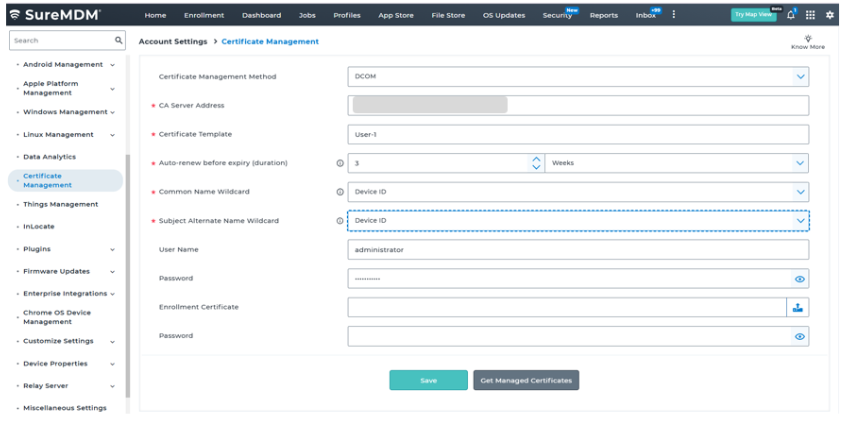Go to the Reports tab
The height and width of the screenshot is (442, 844).
click(603, 15)
